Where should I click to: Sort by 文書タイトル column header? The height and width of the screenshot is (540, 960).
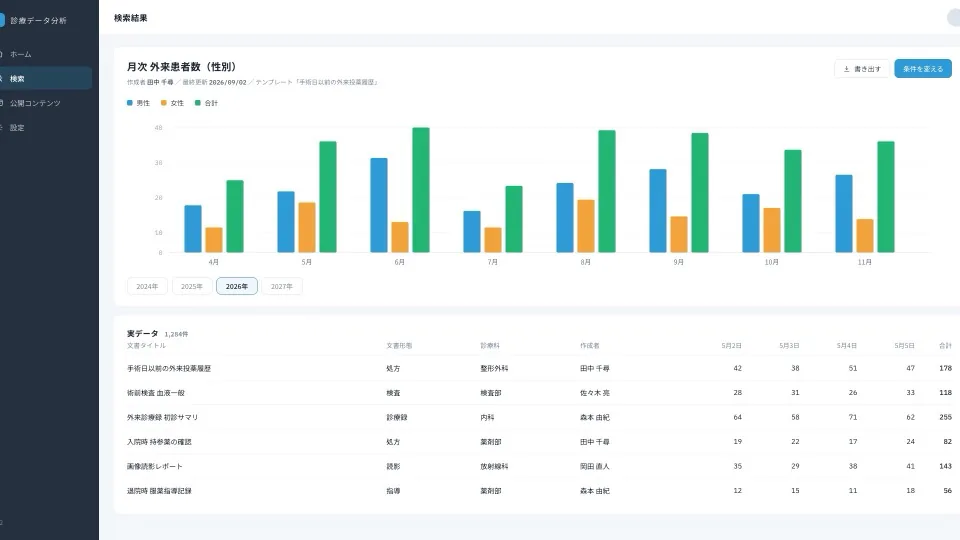pyautogui.click(x=146, y=345)
